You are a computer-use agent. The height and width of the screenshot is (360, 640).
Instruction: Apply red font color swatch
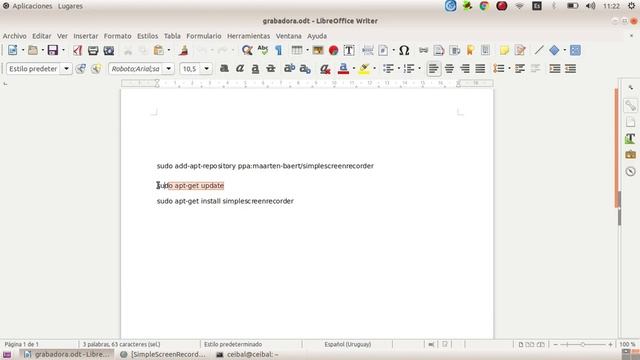343,69
